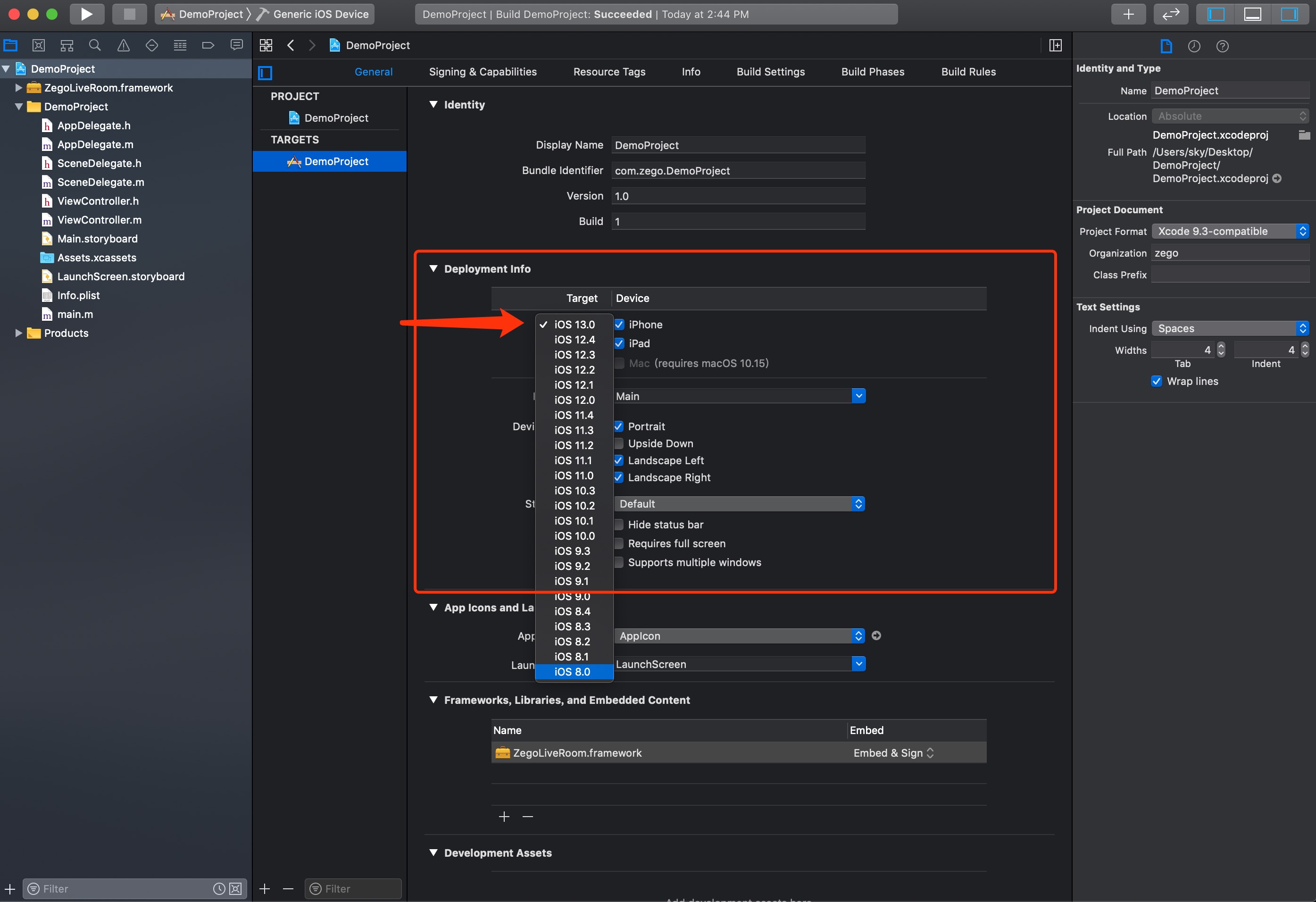Screen dimensions: 1316x902
Task: Open the Source Control navigator
Action: (39, 45)
